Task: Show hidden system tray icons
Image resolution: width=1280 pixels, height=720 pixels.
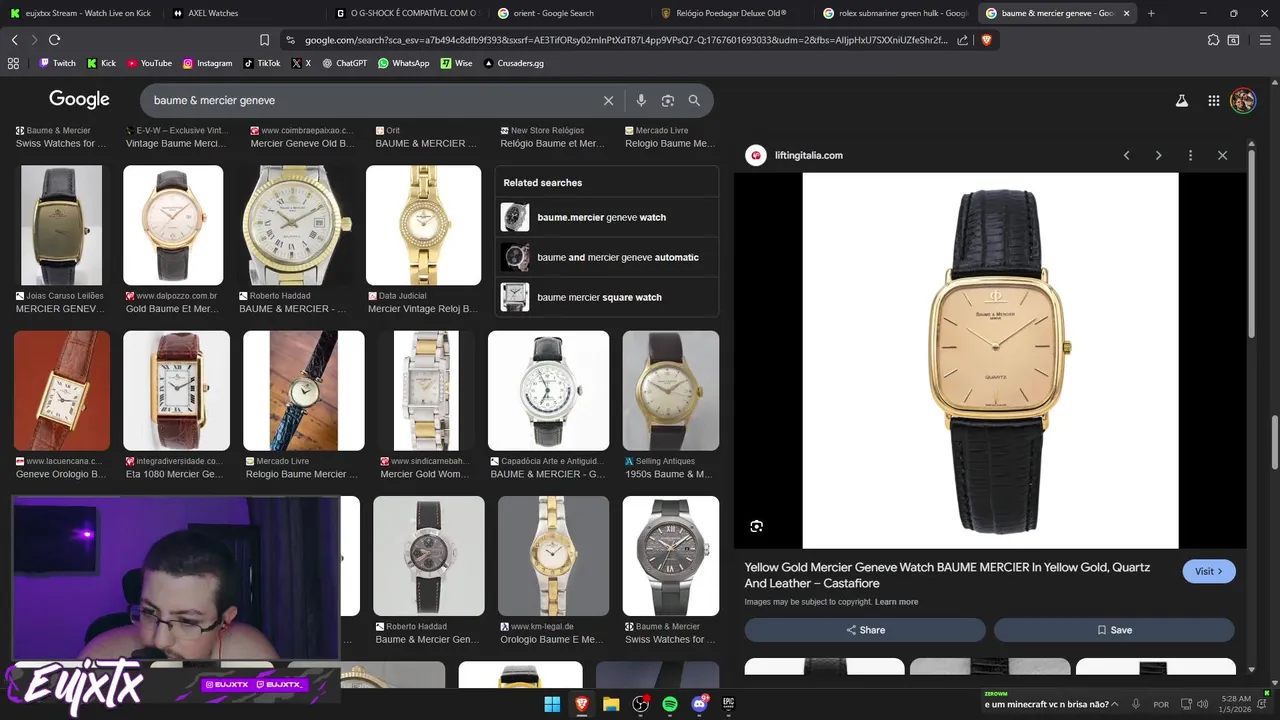Action: coord(1115,704)
